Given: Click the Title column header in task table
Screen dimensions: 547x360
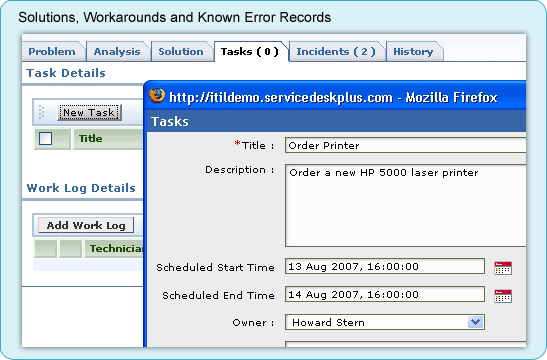Looking at the screenshot, I should click(x=108, y=138).
